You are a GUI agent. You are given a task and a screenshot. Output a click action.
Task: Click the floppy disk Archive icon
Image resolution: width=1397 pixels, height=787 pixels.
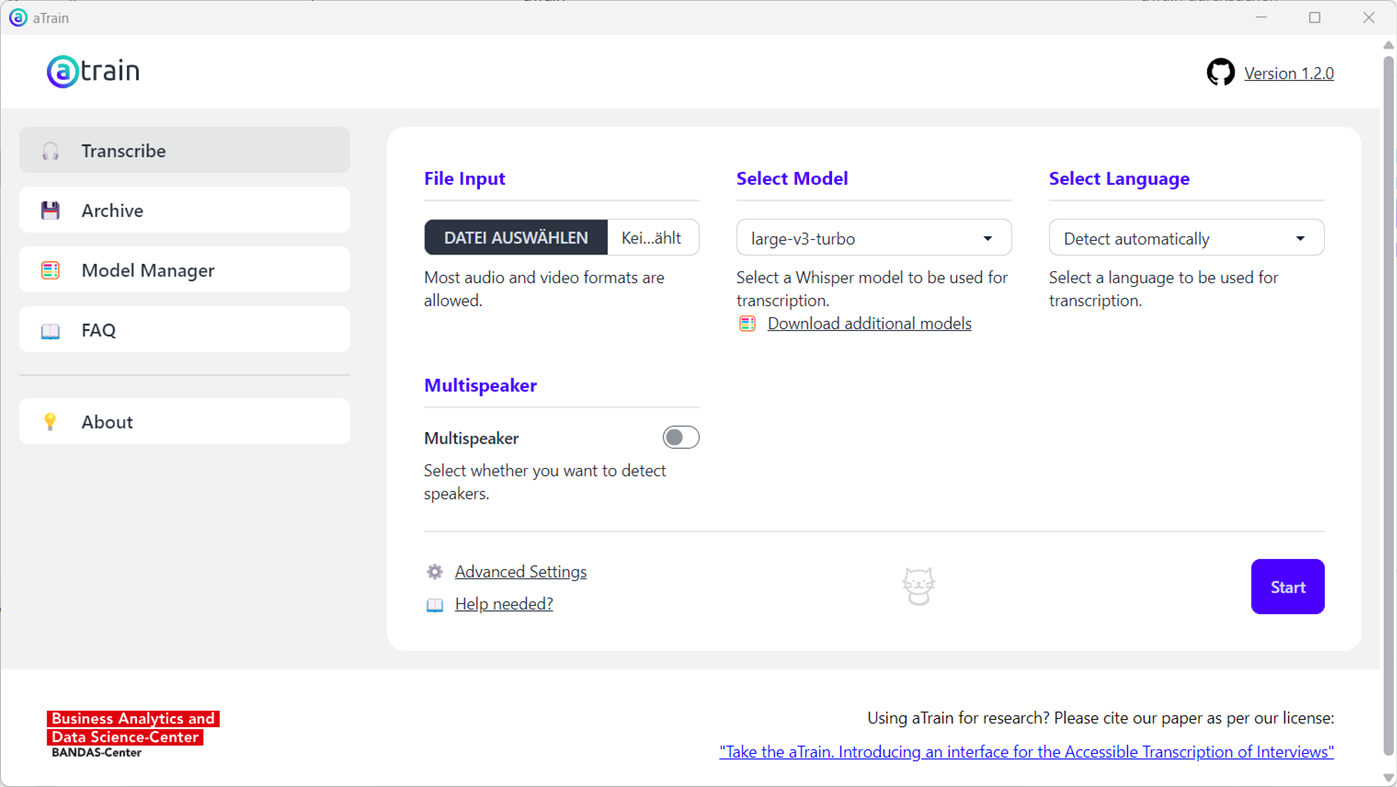pos(51,210)
